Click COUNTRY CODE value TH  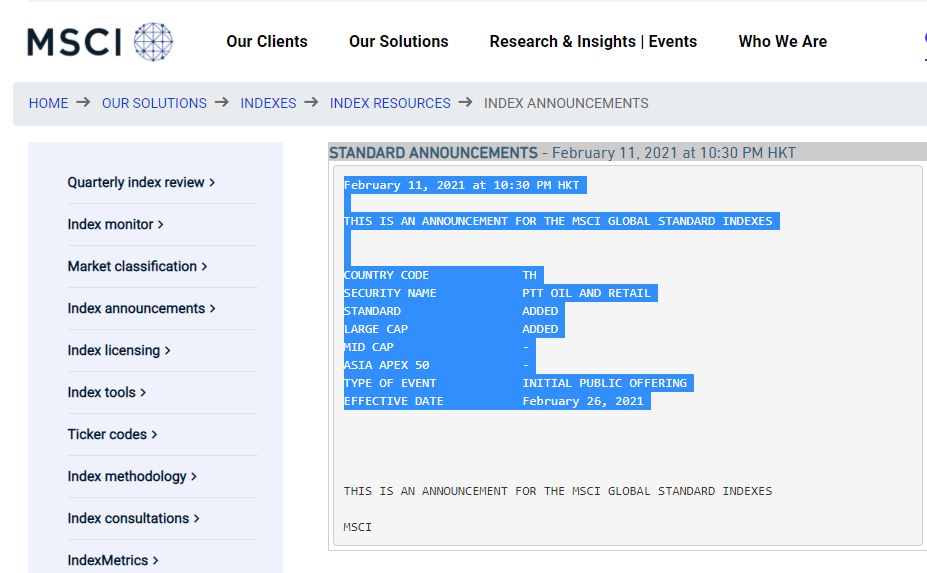tap(529, 275)
